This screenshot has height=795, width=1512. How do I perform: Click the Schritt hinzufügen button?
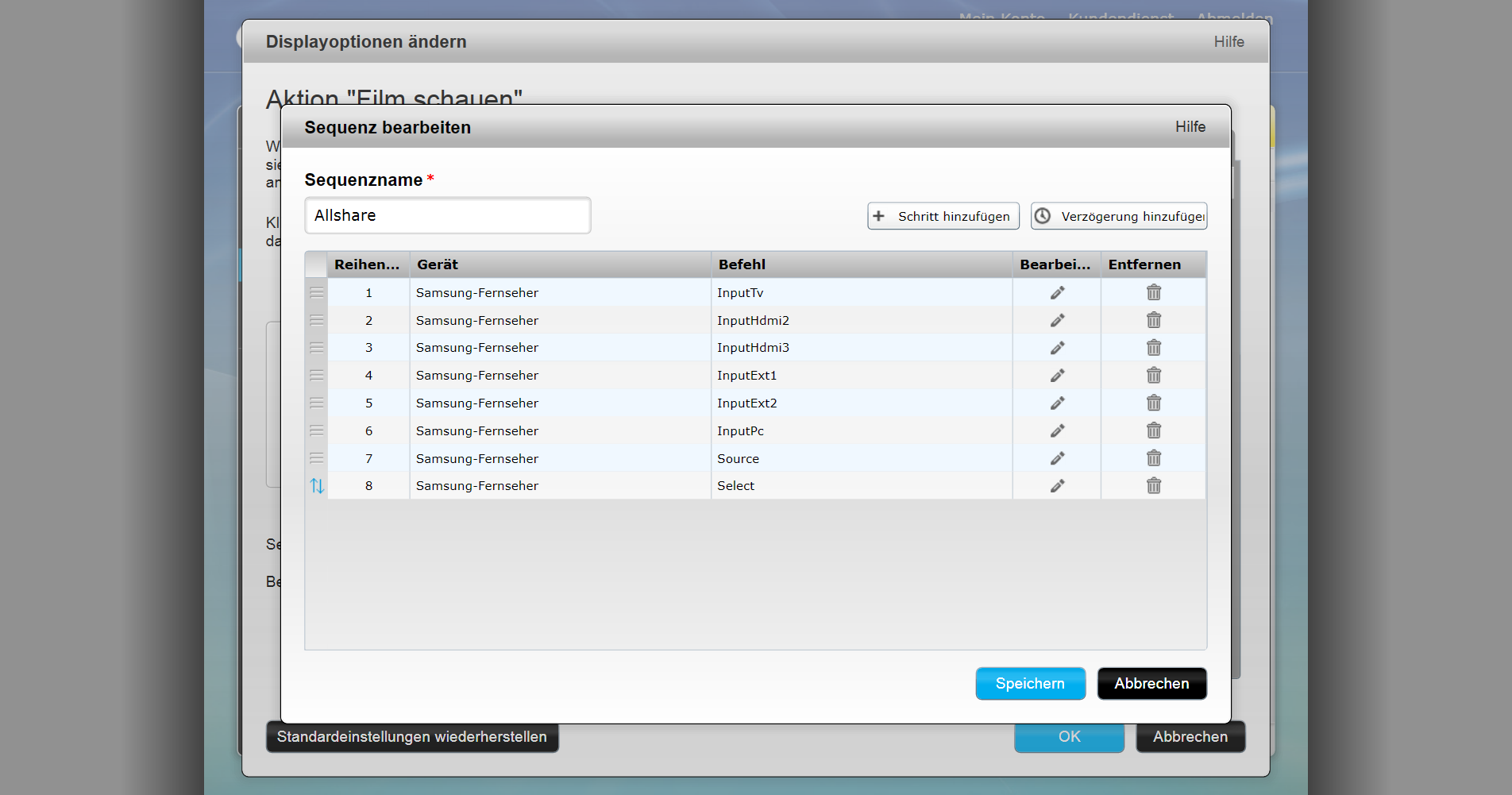943,216
